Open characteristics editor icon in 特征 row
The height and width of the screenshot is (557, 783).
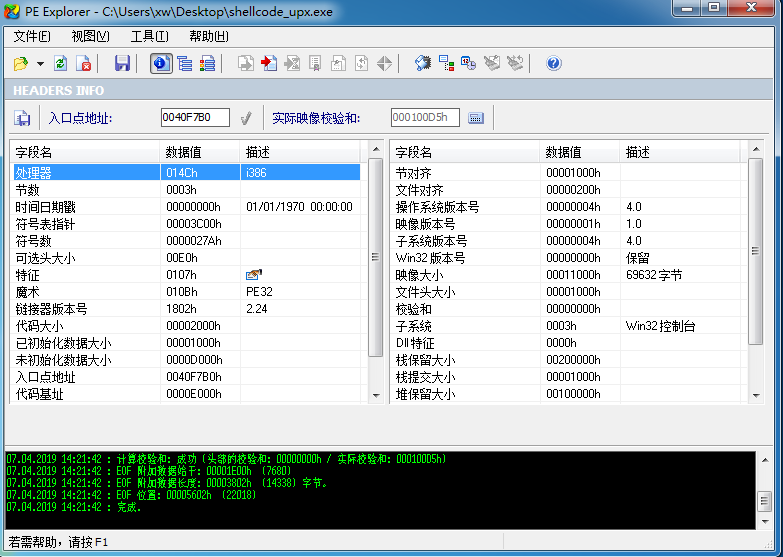(254, 274)
